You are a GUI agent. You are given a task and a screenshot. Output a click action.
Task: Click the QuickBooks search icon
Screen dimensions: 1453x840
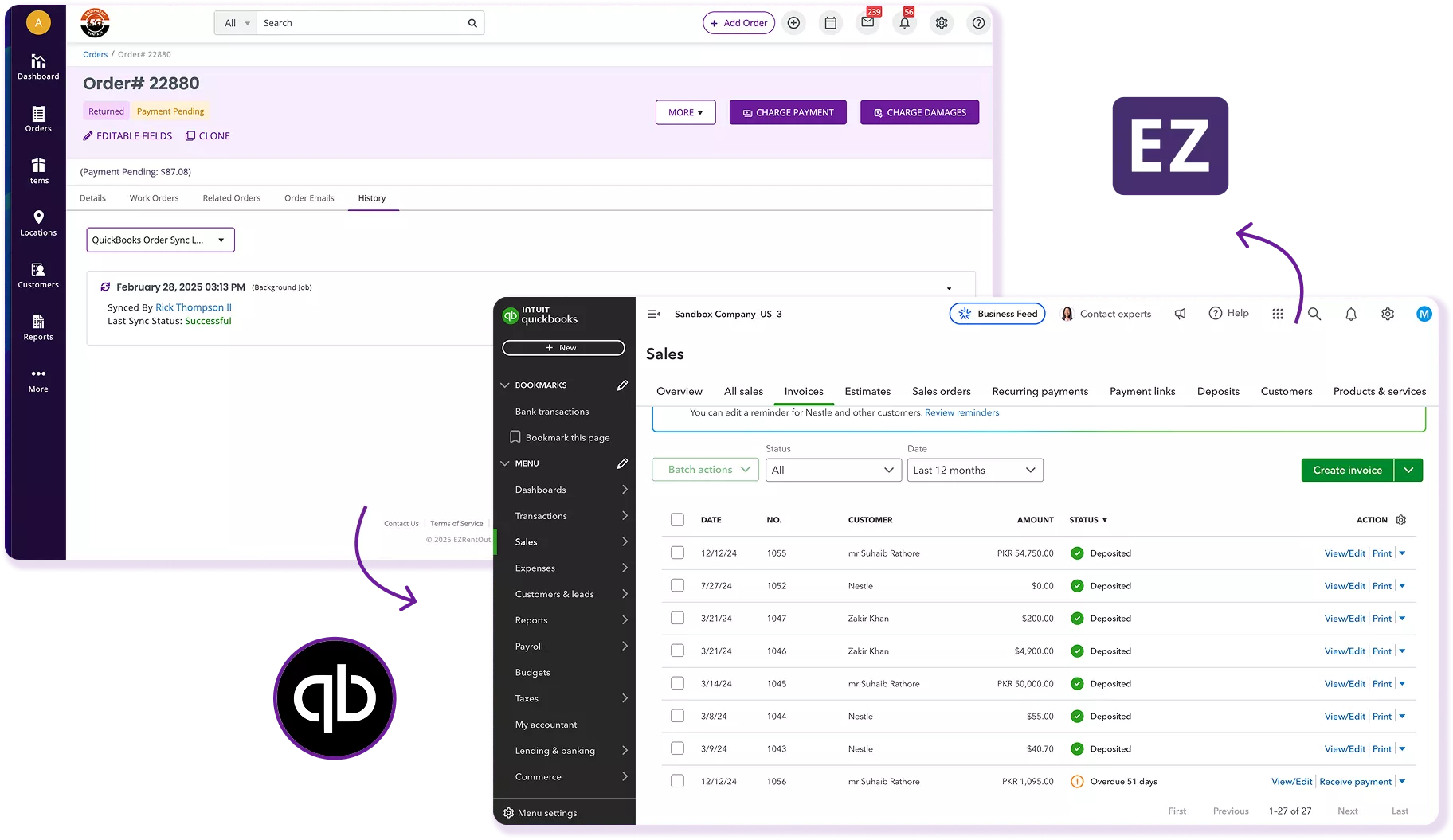[x=1314, y=314]
